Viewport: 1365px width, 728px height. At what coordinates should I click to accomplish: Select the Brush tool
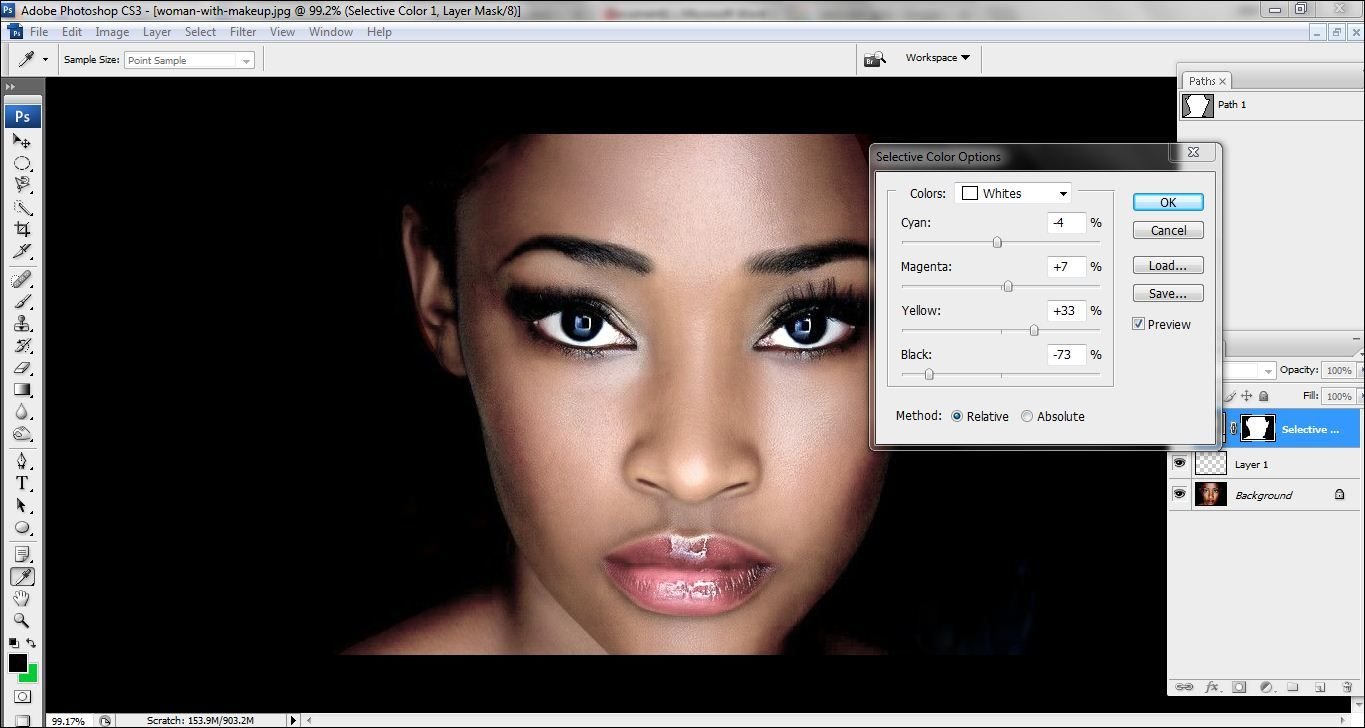click(22, 301)
